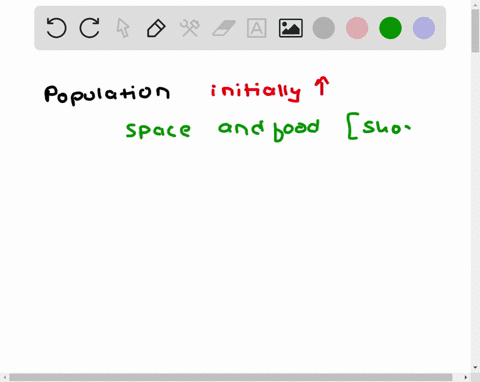Choose the green color swatch
The width and height of the screenshot is (480, 382).
pyautogui.click(x=390, y=28)
